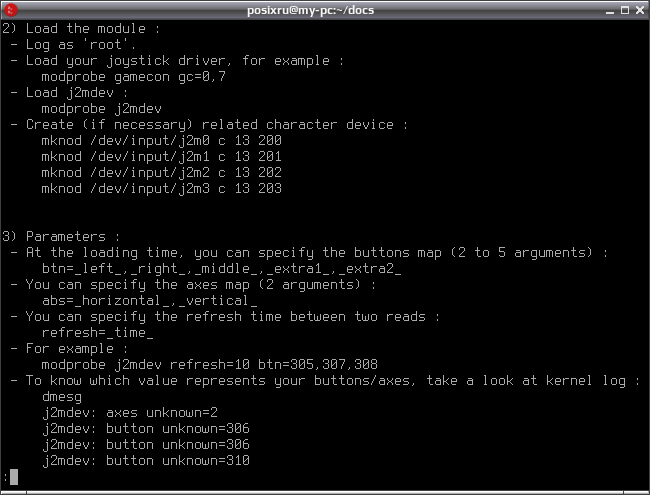Click the '- For example :' line under Parameters
Viewport: 650px width, 495px height.
[69, 348]
